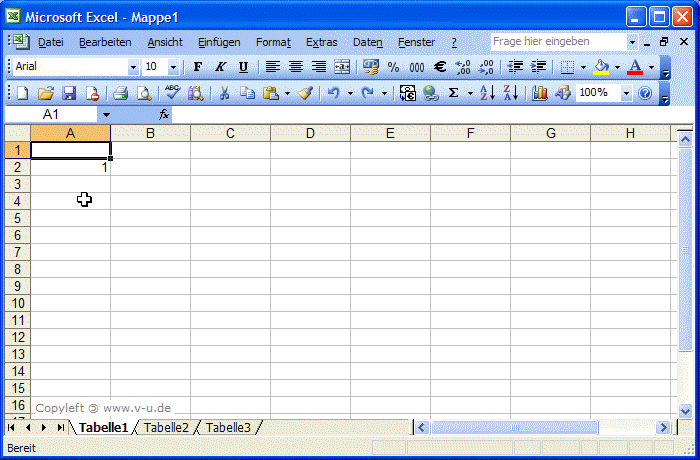Open chart wizard
Image resolution: width=700 pixels, height=460 pixels.
click(x=539, y=93)
